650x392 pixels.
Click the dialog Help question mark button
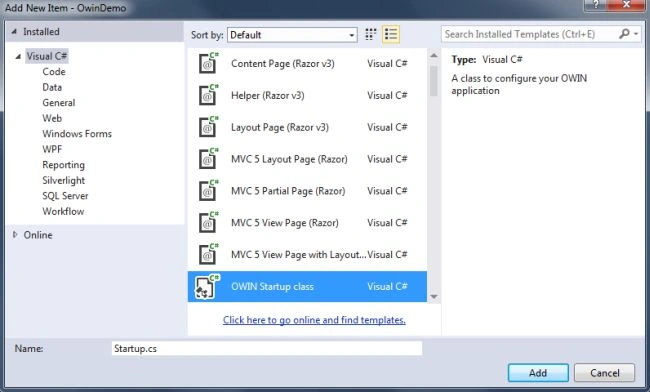[595, 5]
